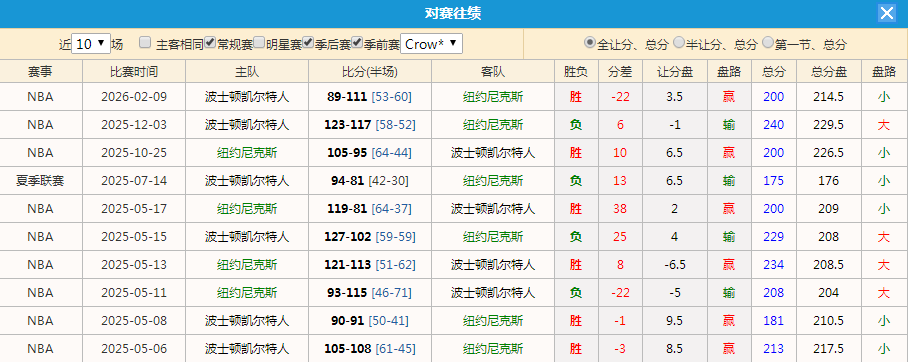Screen dimensions: 908x362
Task: Click point difference 25 value
Action: click(620, 237)
